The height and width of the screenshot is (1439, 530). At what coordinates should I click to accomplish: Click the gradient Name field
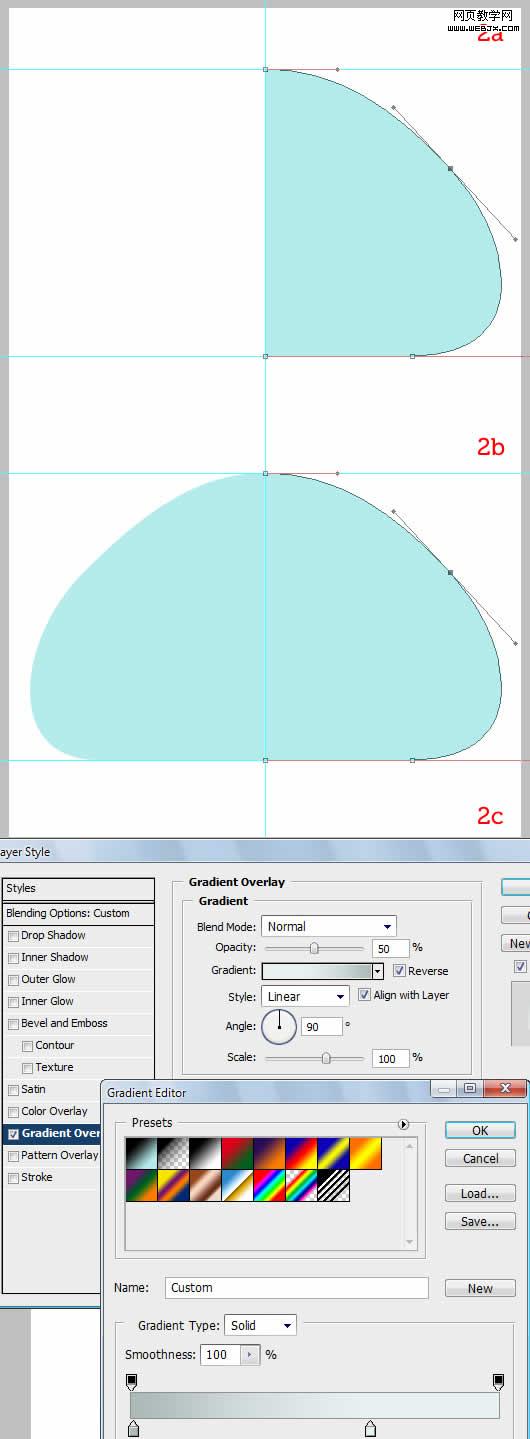(x=297, y=1288)
